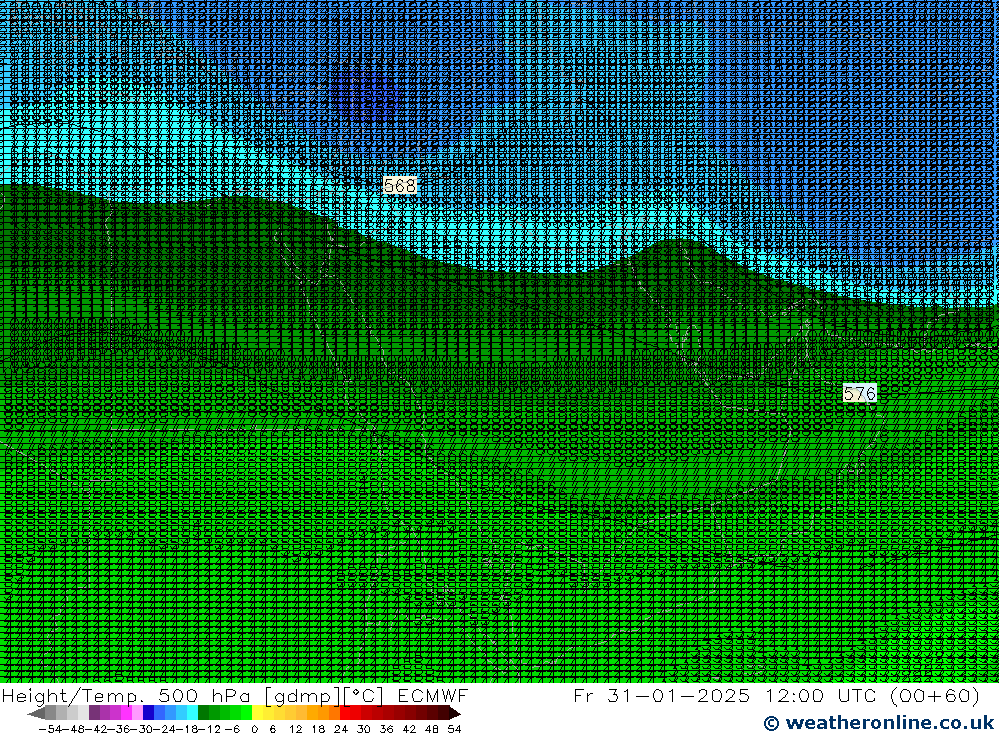
Task: Click the magenta legend swatch above -36
Action: (126, 713)
